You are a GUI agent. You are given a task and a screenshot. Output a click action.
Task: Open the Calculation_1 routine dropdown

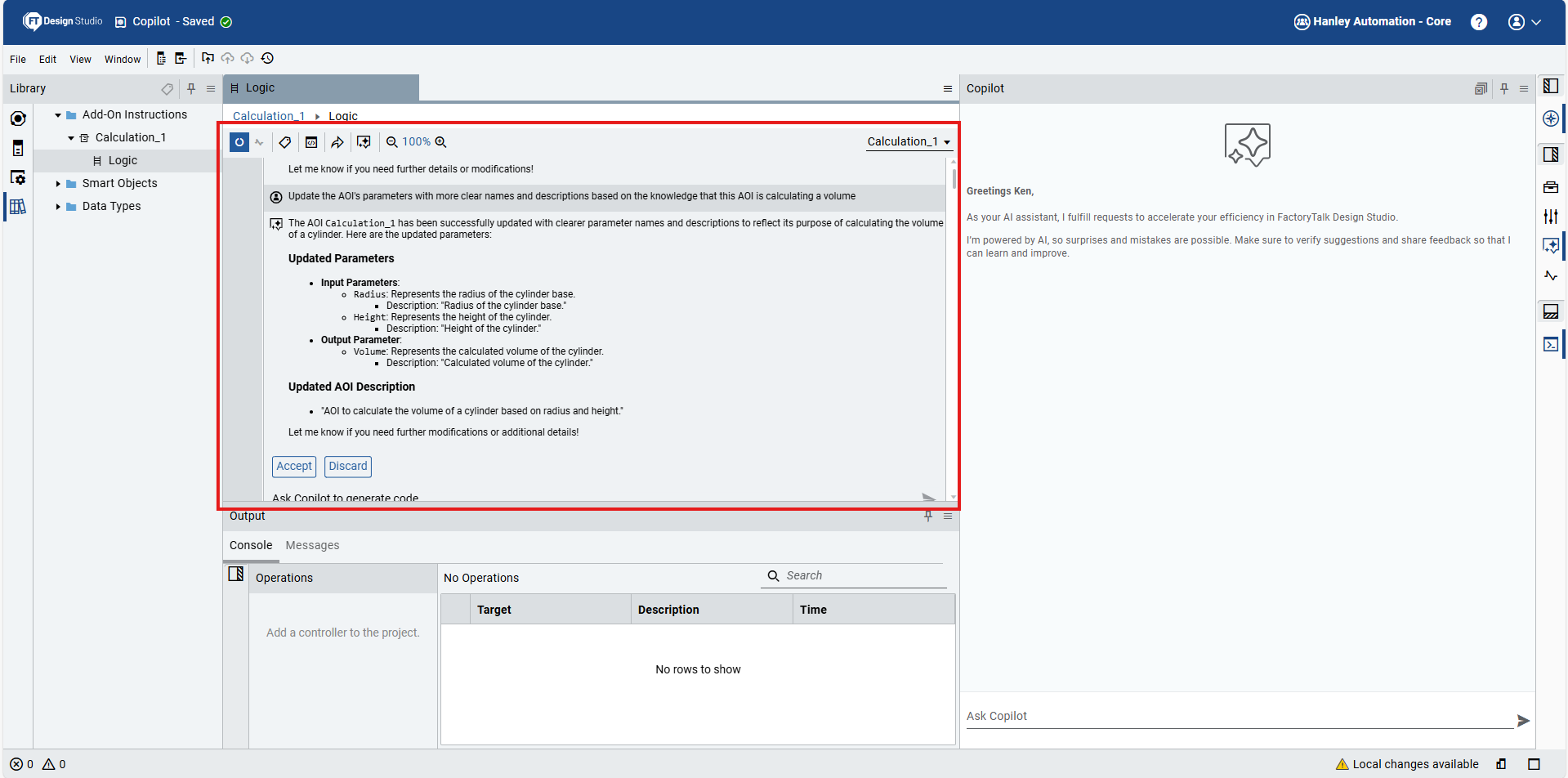click(909, 142)
